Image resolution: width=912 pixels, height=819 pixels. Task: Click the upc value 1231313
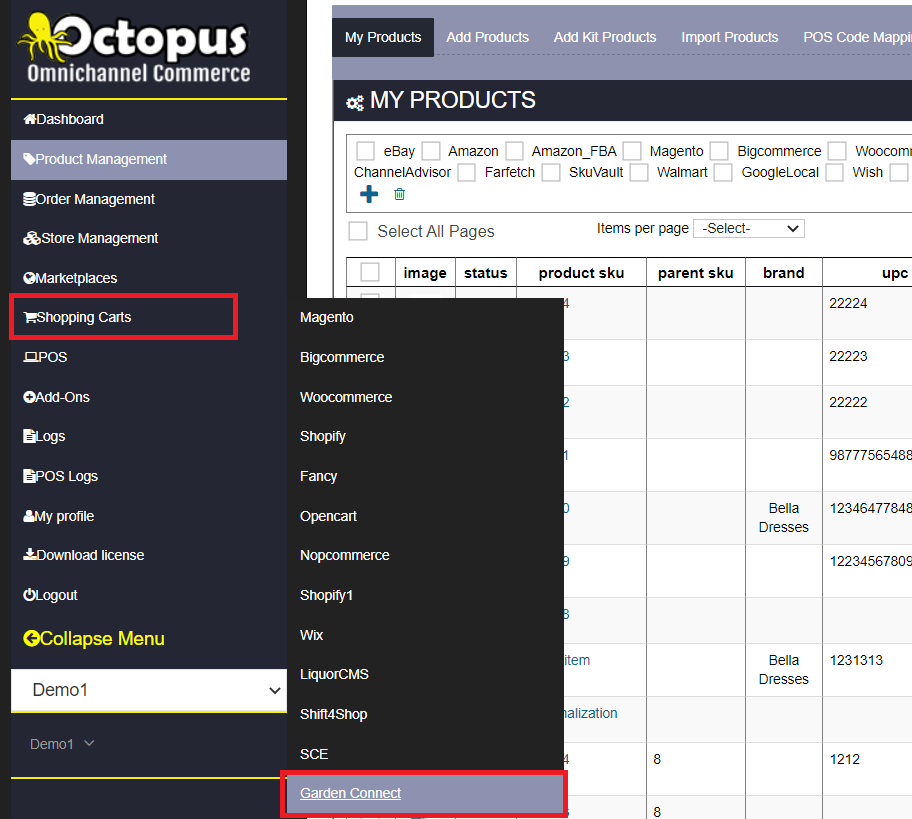coord(856,660)
